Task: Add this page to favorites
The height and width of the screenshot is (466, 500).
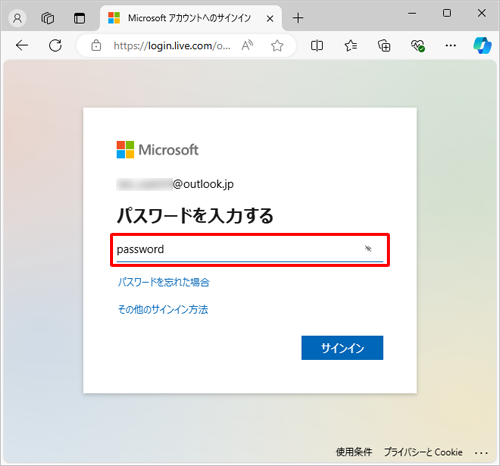Action: (x=277, y=45)
